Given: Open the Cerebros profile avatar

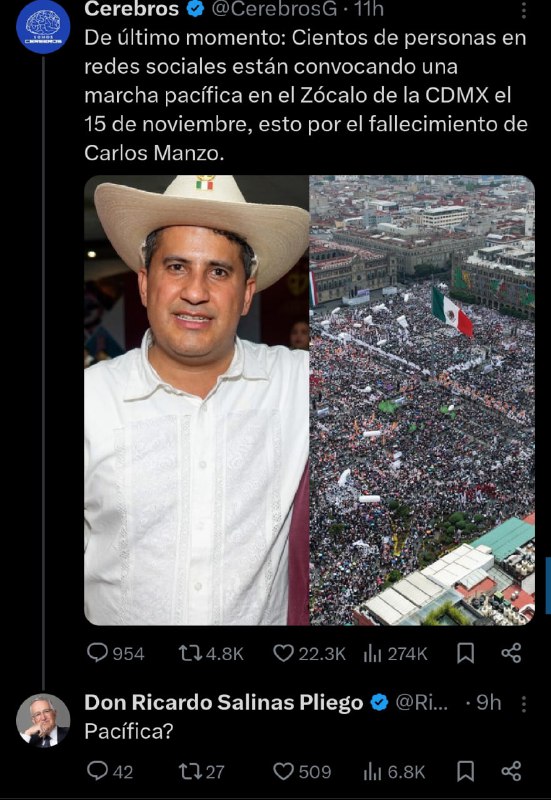Looking at the screenshot, I should coord(43,27).
